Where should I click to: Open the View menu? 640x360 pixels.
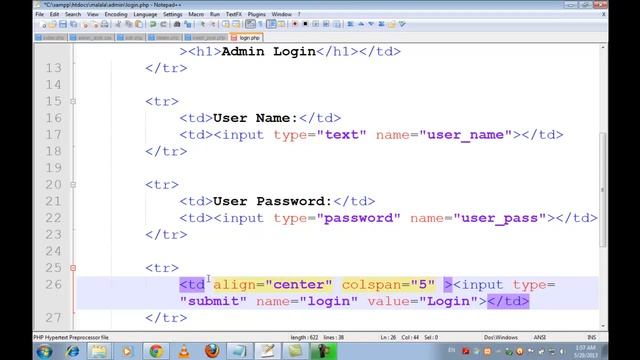coord(93,14)
